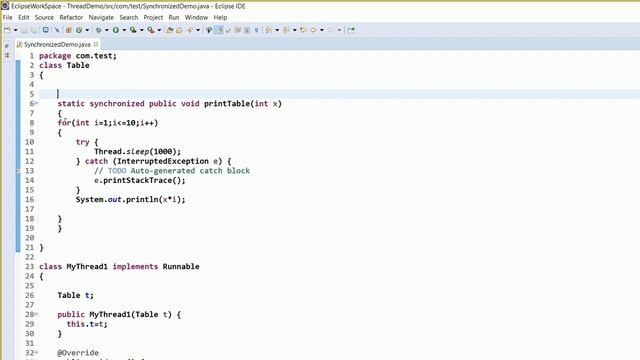Click the New Java Package icon

[x=69, y=30]
